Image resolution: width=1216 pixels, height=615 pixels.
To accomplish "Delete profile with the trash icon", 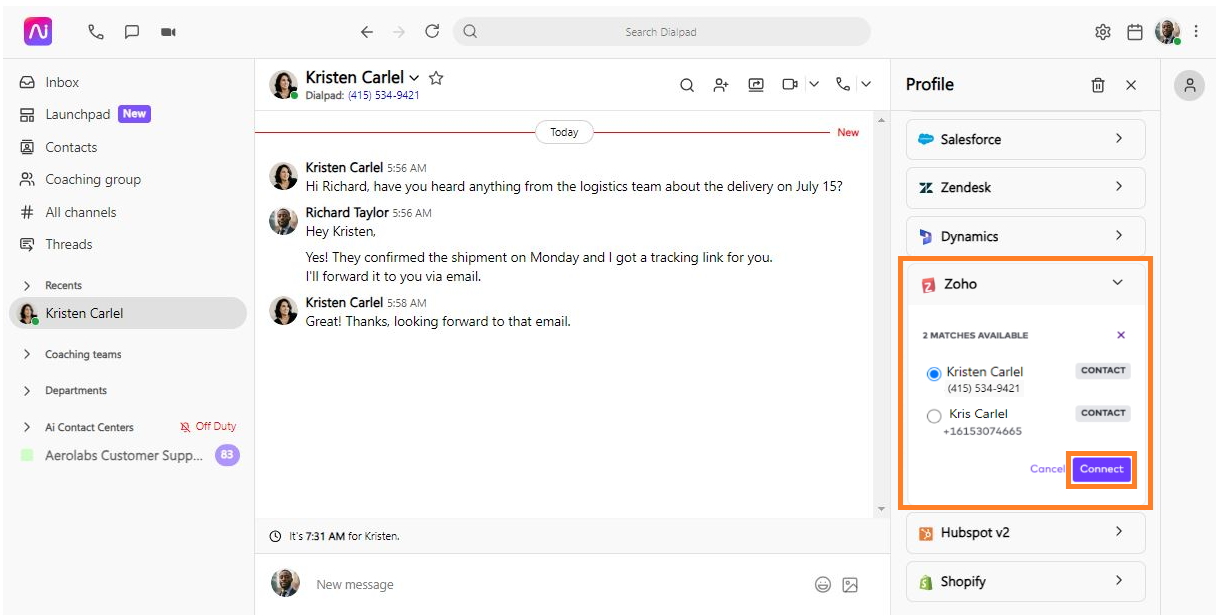I will pos(1098,85).
